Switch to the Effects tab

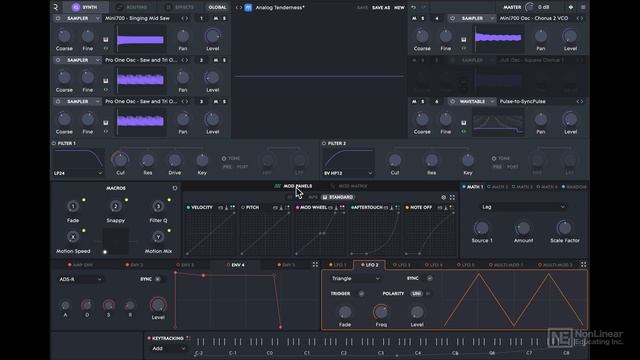tap(180, 7)
